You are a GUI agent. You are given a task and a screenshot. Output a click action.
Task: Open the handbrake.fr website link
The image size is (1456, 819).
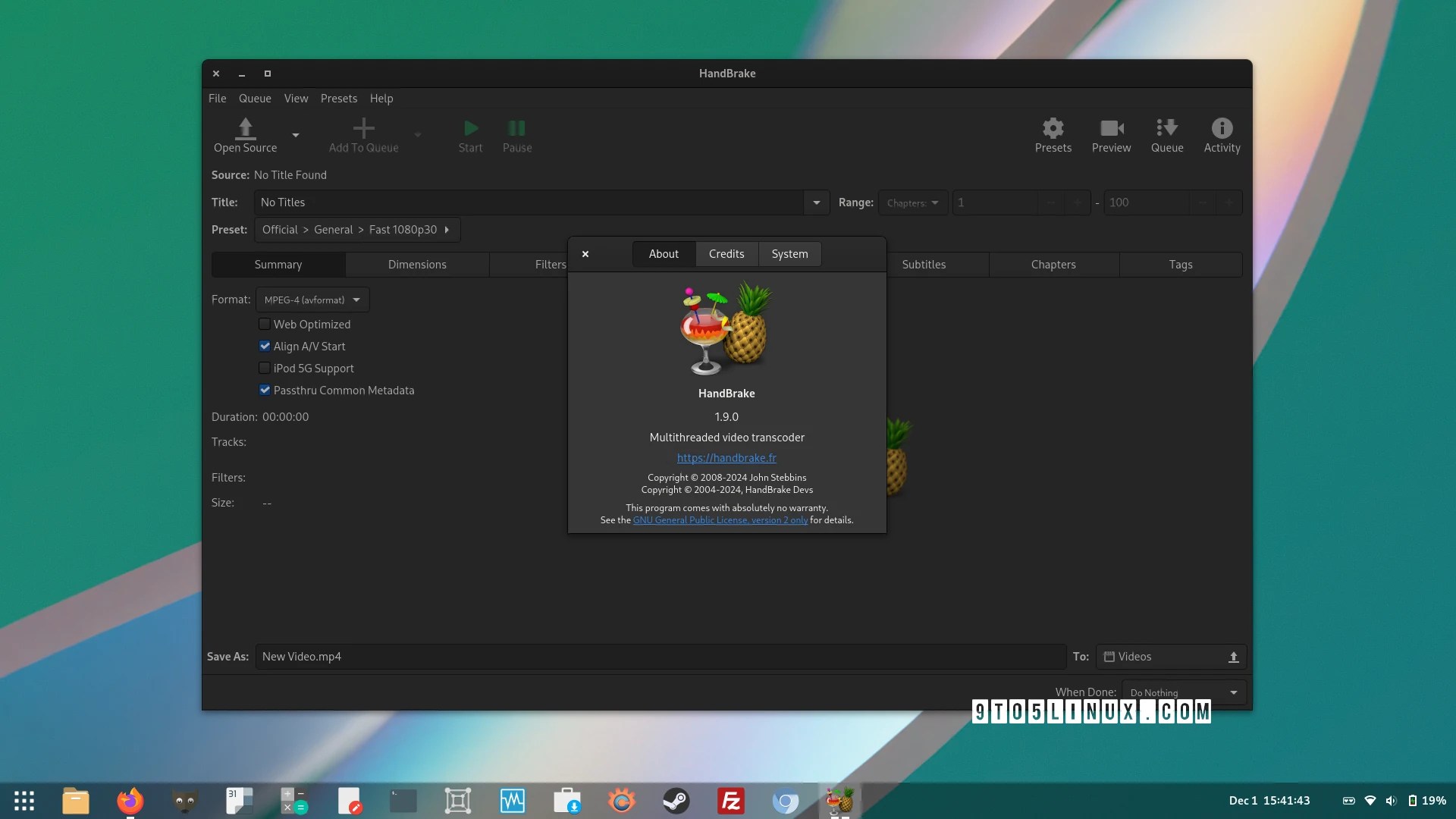click(x=726, y=458)
